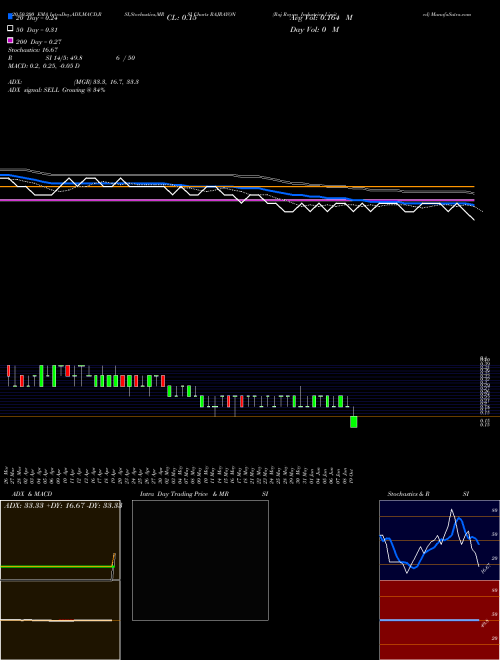Click the blue Stochastics chart panel
Viewport: 500px width, 660px height.
click(x=439, y=540)
